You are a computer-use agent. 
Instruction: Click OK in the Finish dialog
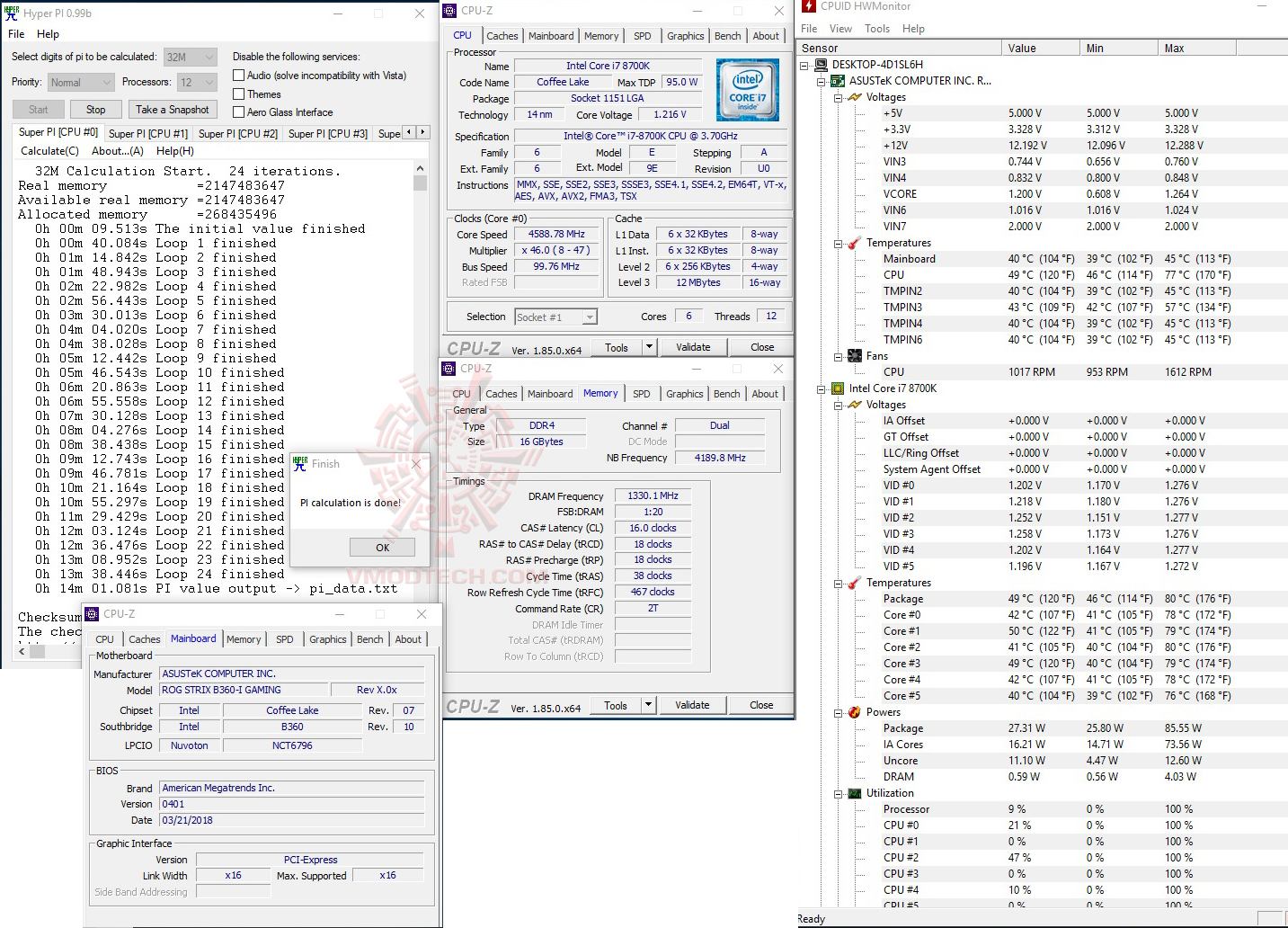point(382,548)
